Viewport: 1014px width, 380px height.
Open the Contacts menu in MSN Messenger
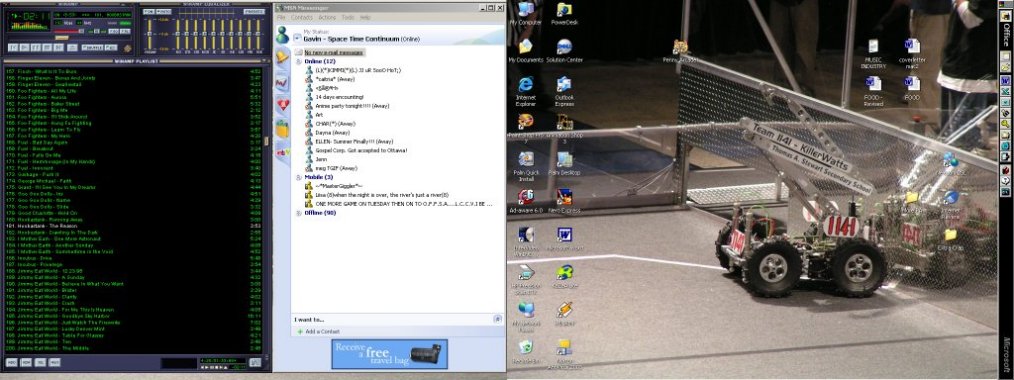302,17
